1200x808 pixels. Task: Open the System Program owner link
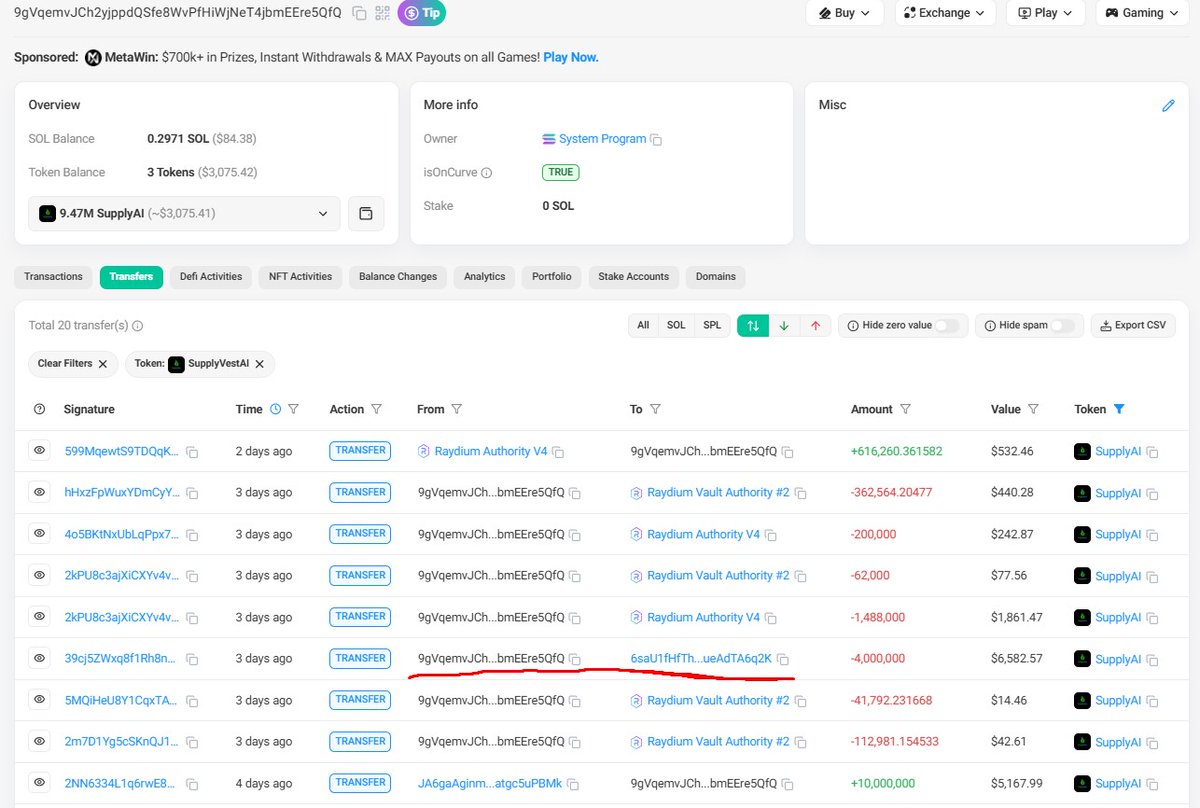click(602, 139)
